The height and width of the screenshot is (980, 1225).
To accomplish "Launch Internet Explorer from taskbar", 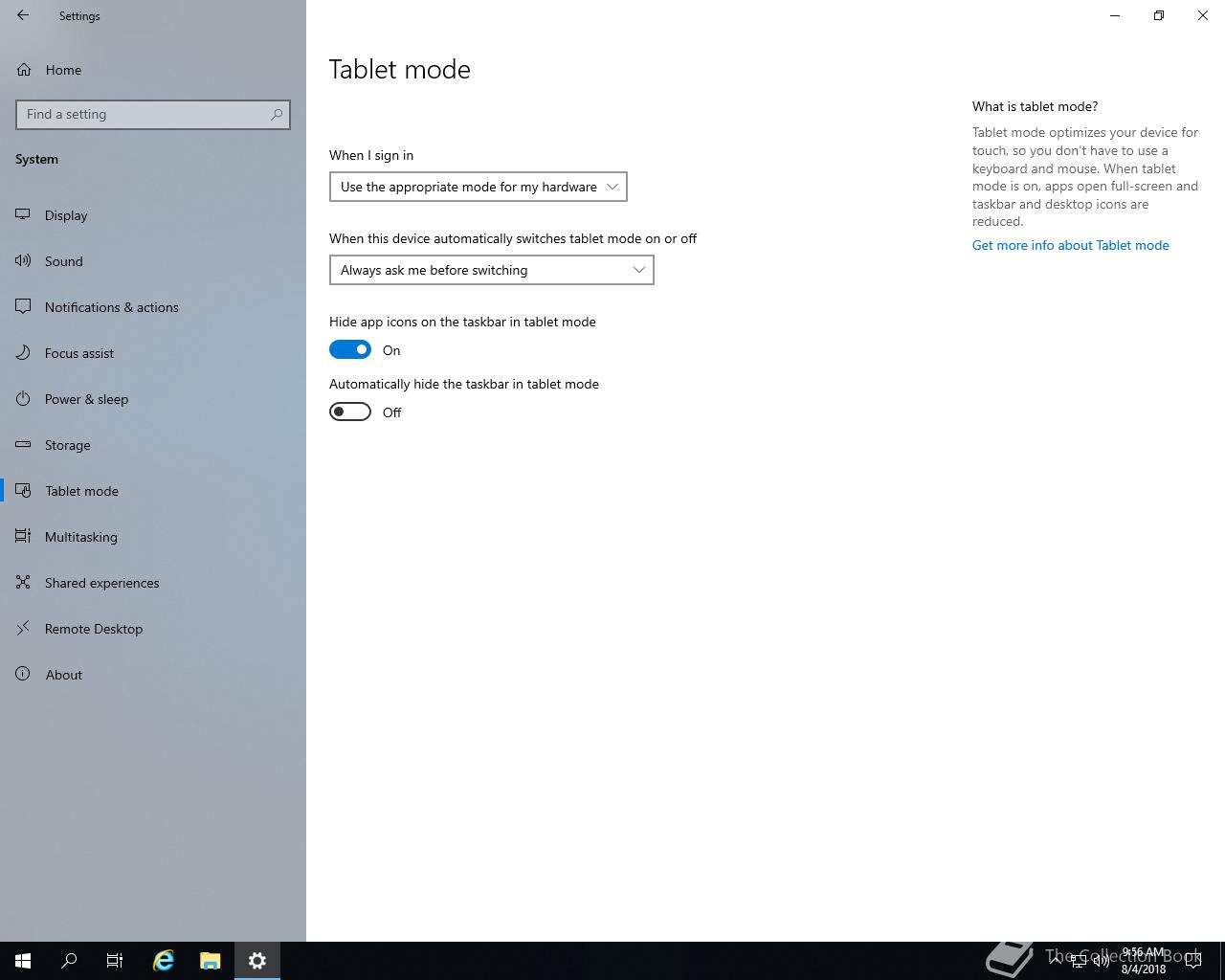I will point(164,961).
